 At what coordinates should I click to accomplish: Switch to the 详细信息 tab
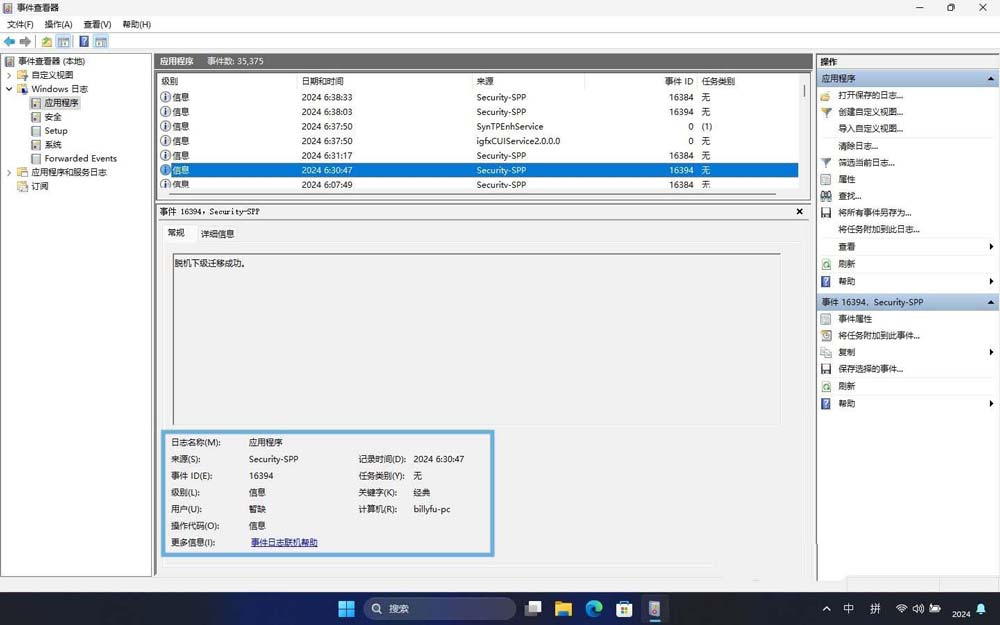[x=217, y=232]
